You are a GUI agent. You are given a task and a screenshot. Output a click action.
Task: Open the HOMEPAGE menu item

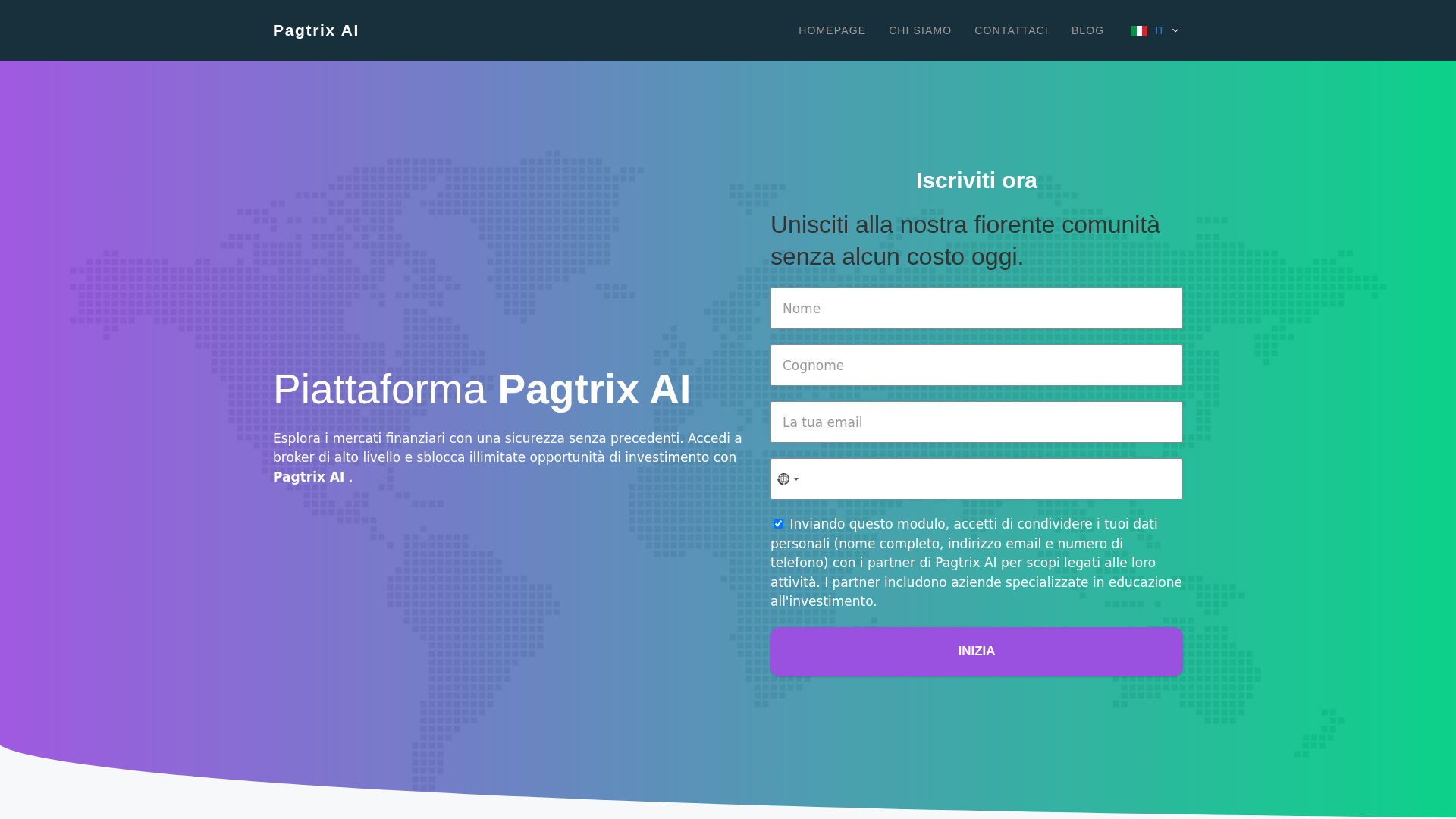832,30
